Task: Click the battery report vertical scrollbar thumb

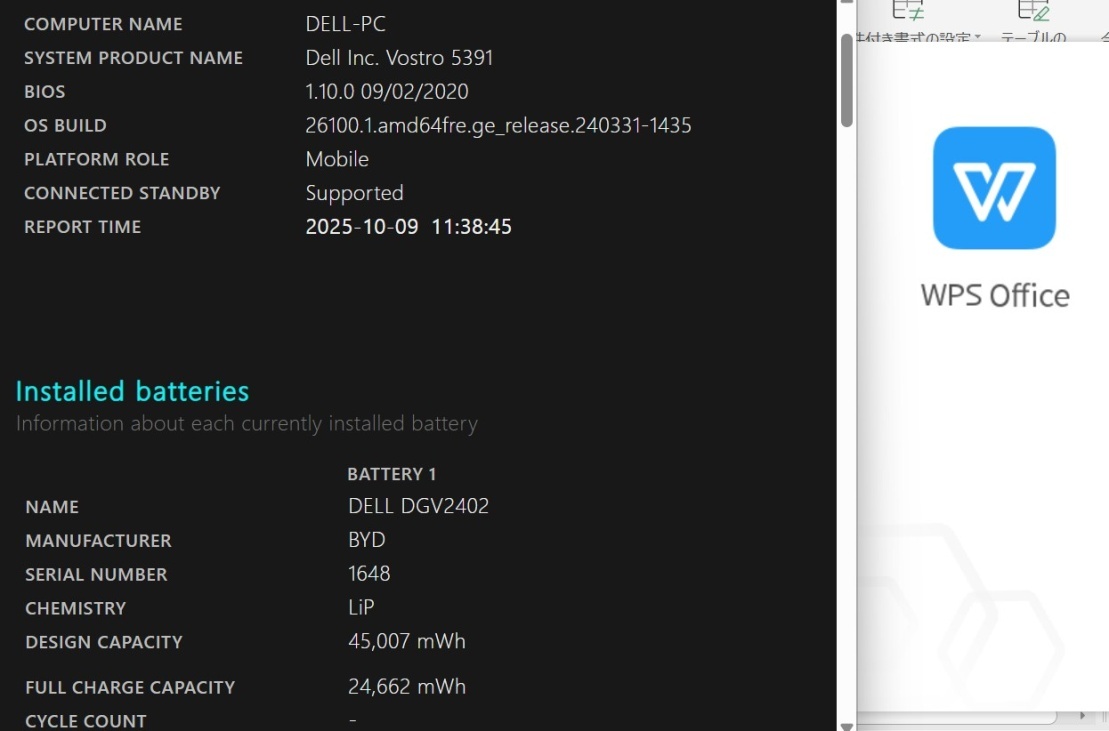Action: tap(846, 80)
